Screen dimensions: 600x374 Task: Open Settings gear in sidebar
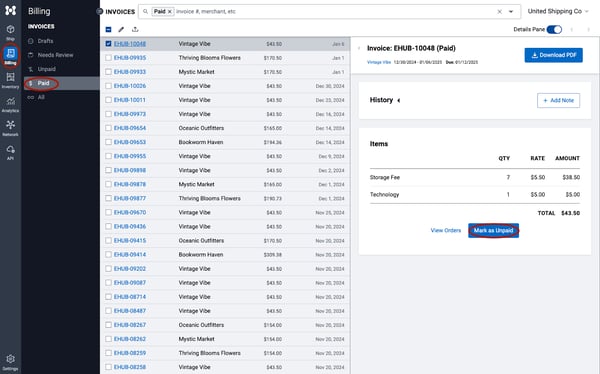[x=10, y=362]
